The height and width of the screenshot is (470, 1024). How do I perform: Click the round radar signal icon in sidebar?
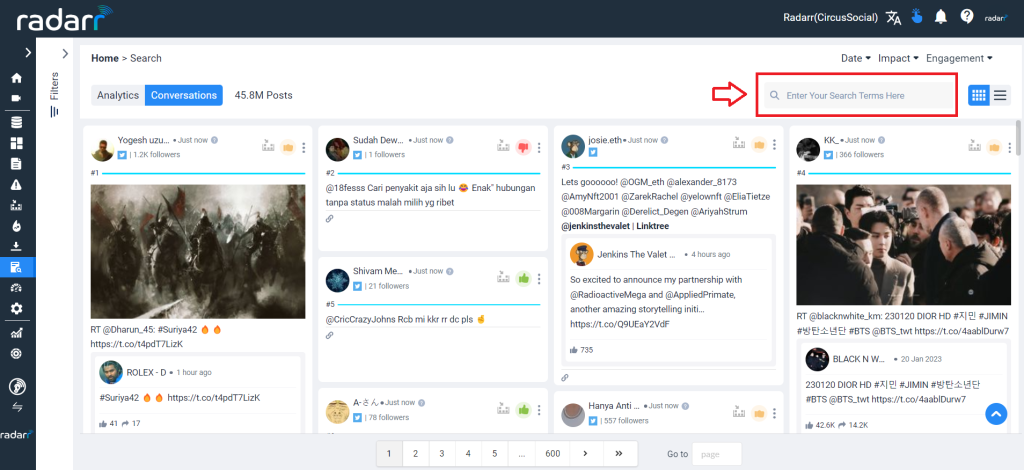(17, 386)
